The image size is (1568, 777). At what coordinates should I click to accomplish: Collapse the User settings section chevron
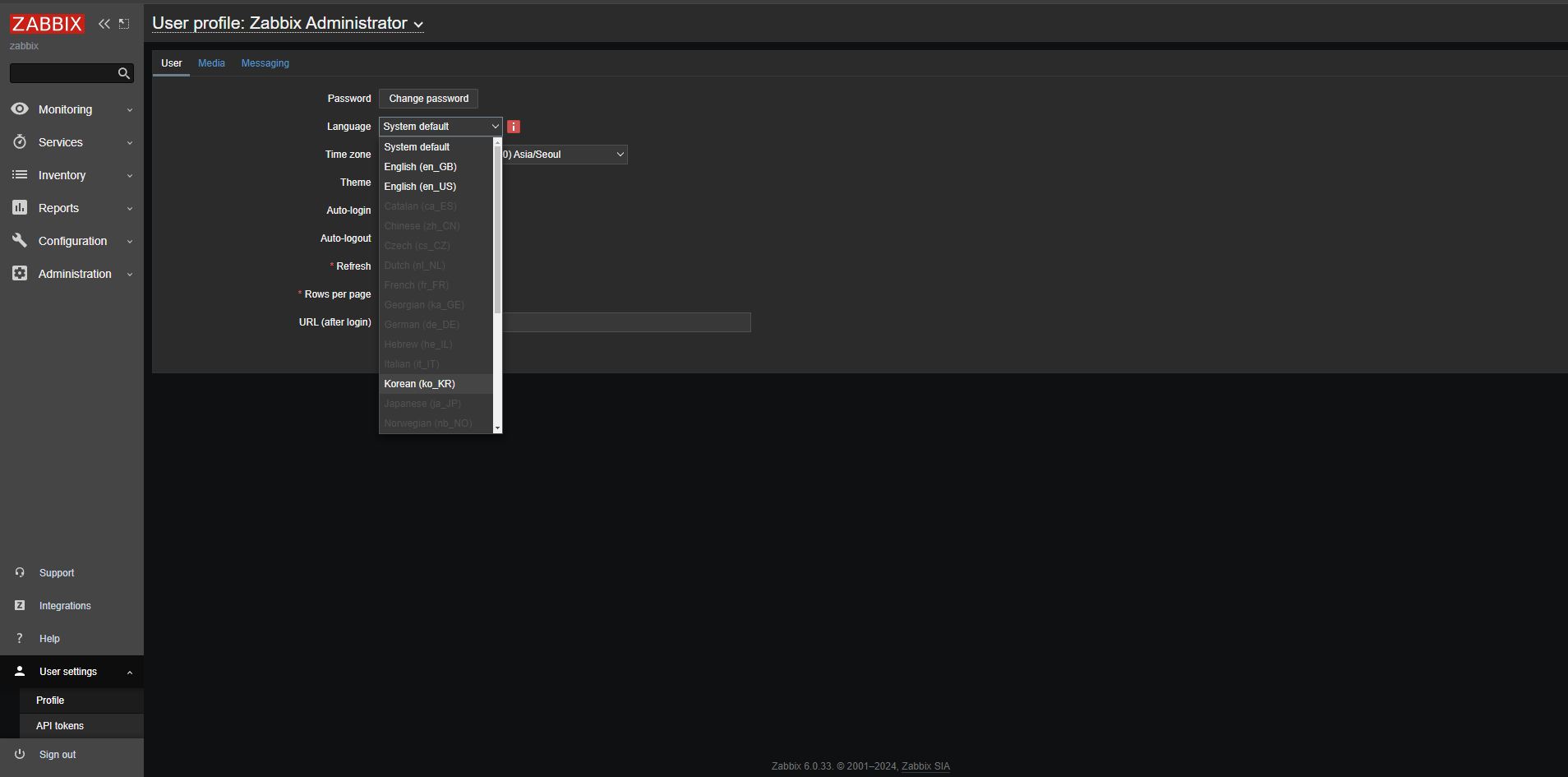pos(130,673)
